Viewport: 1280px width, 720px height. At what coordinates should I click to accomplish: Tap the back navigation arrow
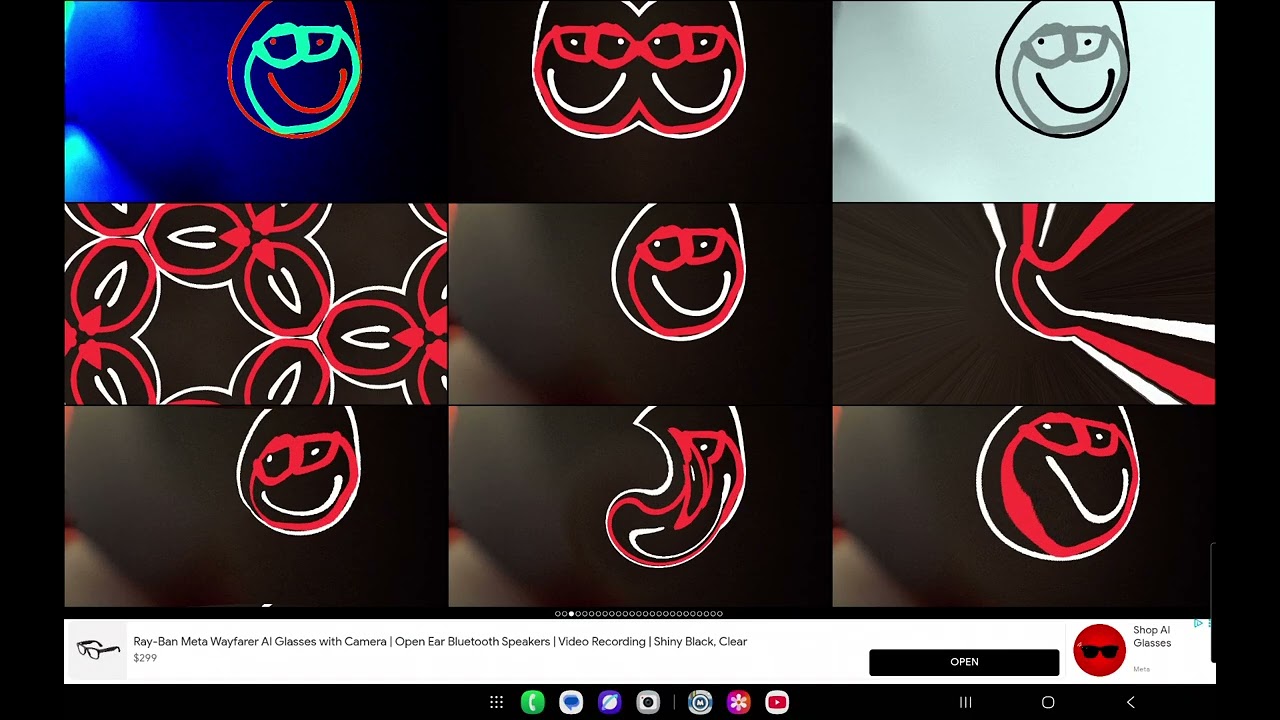click(x=1131, y=703)
